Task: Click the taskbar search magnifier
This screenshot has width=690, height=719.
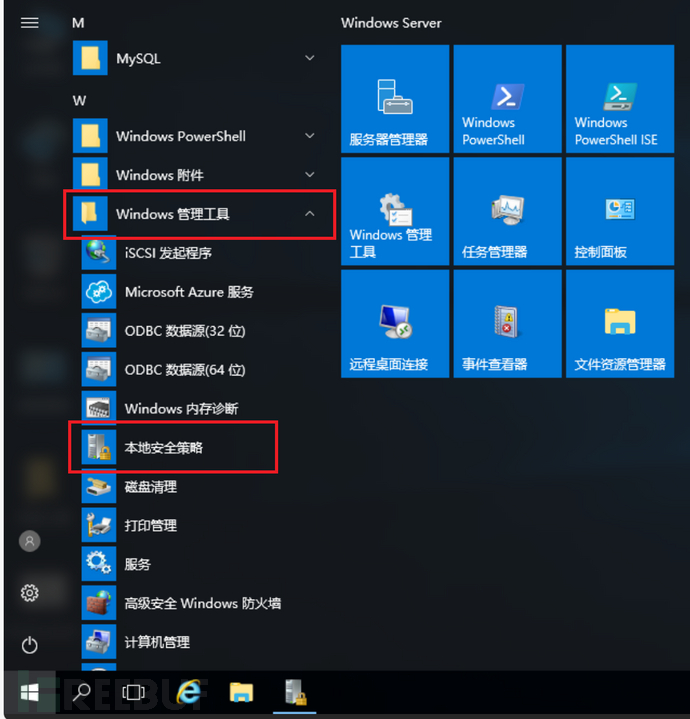Action: tap(82, 692)
